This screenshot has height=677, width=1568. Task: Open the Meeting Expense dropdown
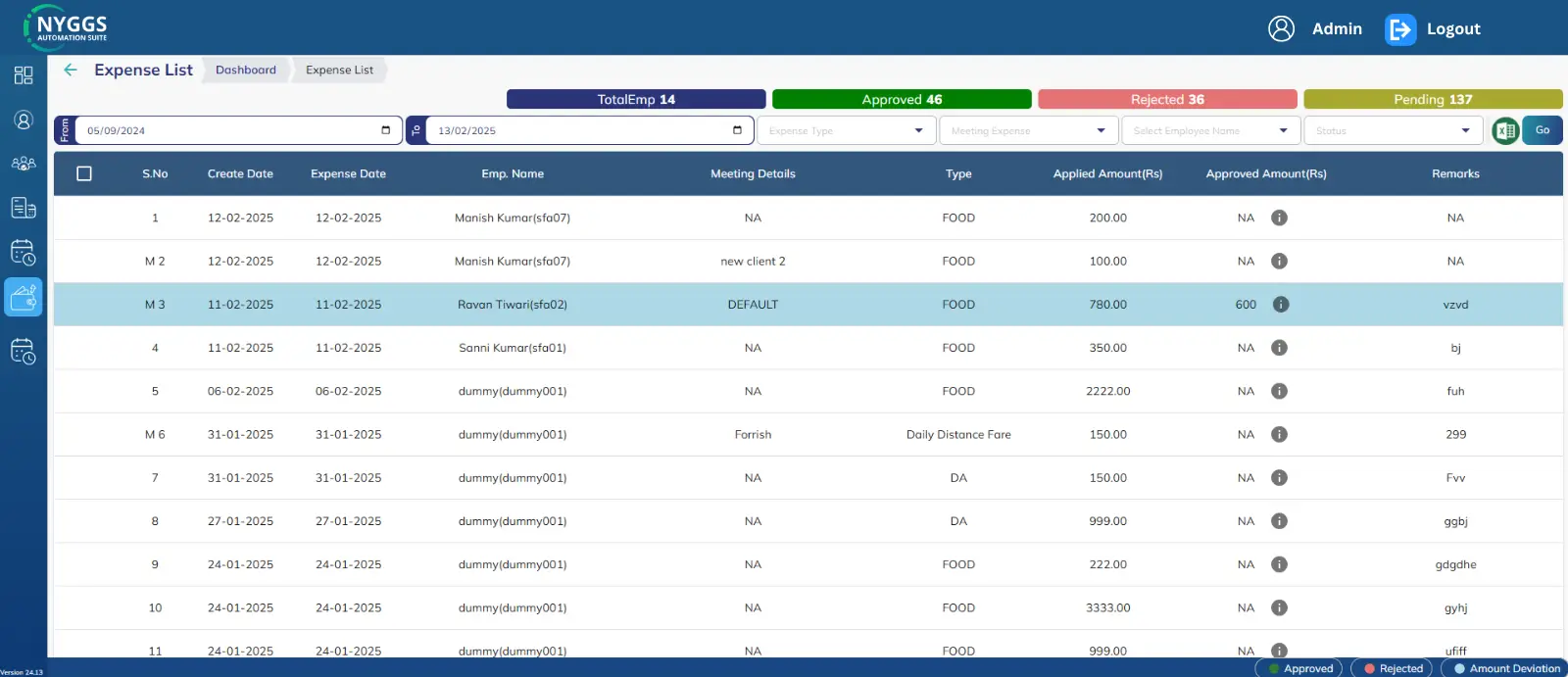click(x=1028, y=130)
